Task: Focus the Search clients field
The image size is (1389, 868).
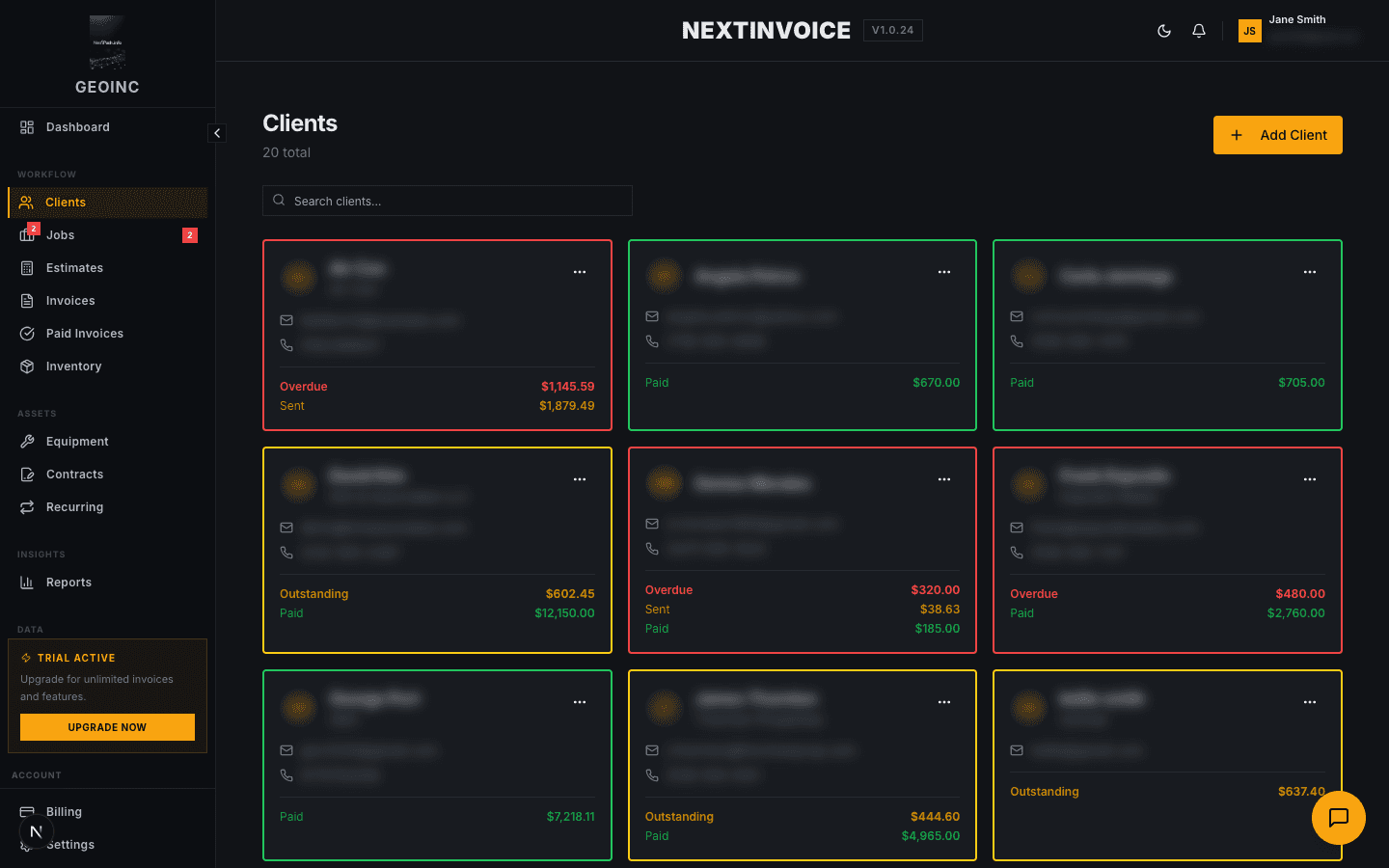Action: point(448,201)
